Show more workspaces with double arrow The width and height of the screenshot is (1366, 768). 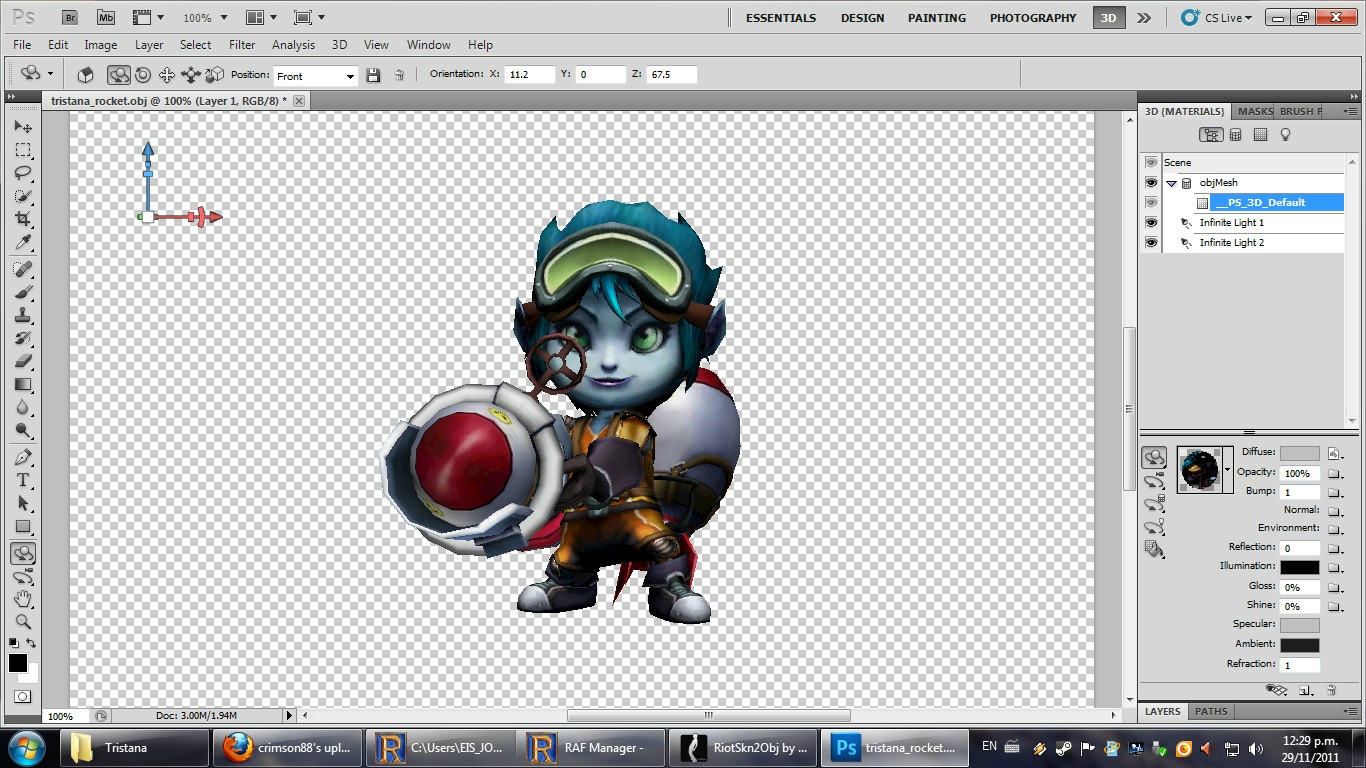[x=1144, y=17]
